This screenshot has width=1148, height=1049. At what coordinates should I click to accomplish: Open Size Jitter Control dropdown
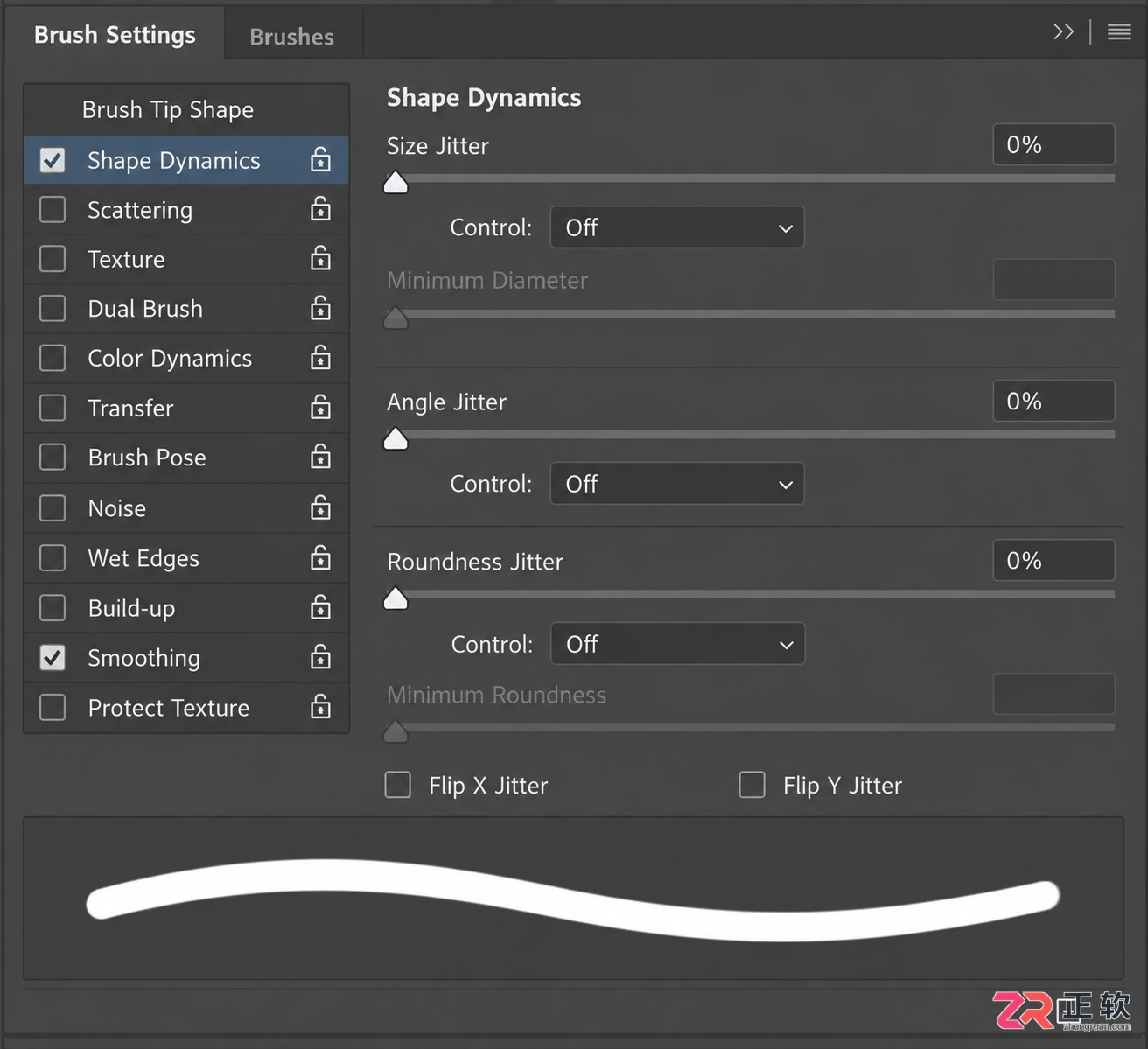point(677,227)
